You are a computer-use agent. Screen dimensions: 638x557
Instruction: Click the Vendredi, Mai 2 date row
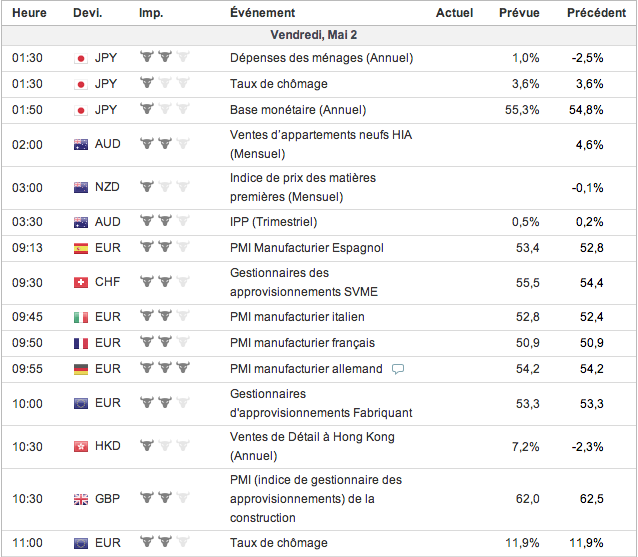[x=318, y=35]
